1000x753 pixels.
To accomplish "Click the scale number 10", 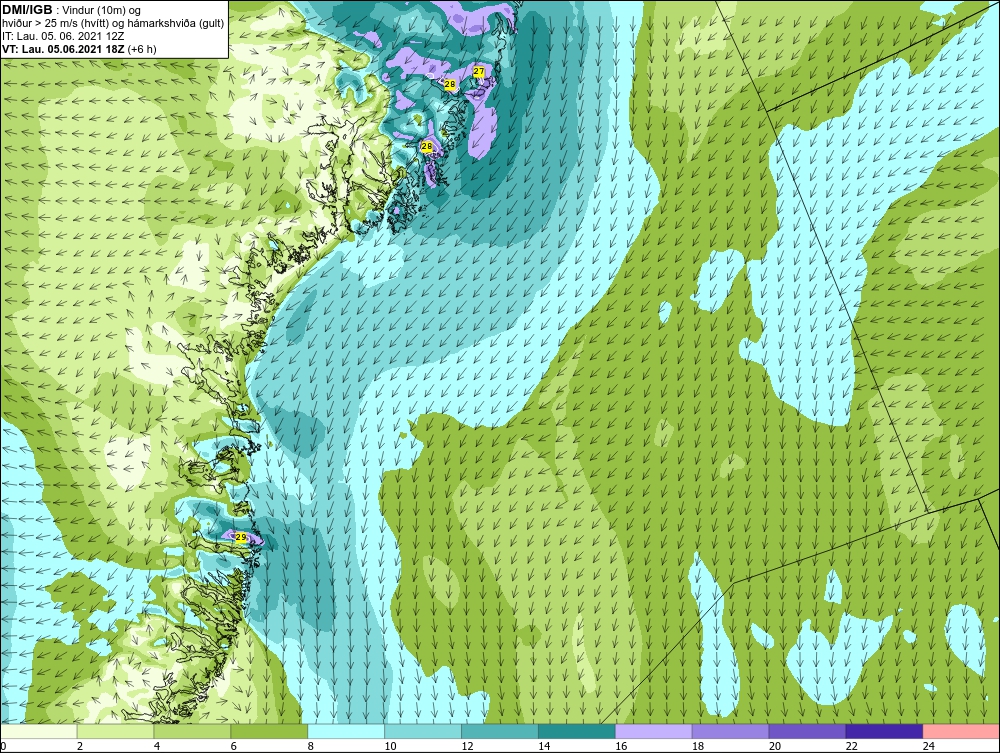I will pos(390,746).
